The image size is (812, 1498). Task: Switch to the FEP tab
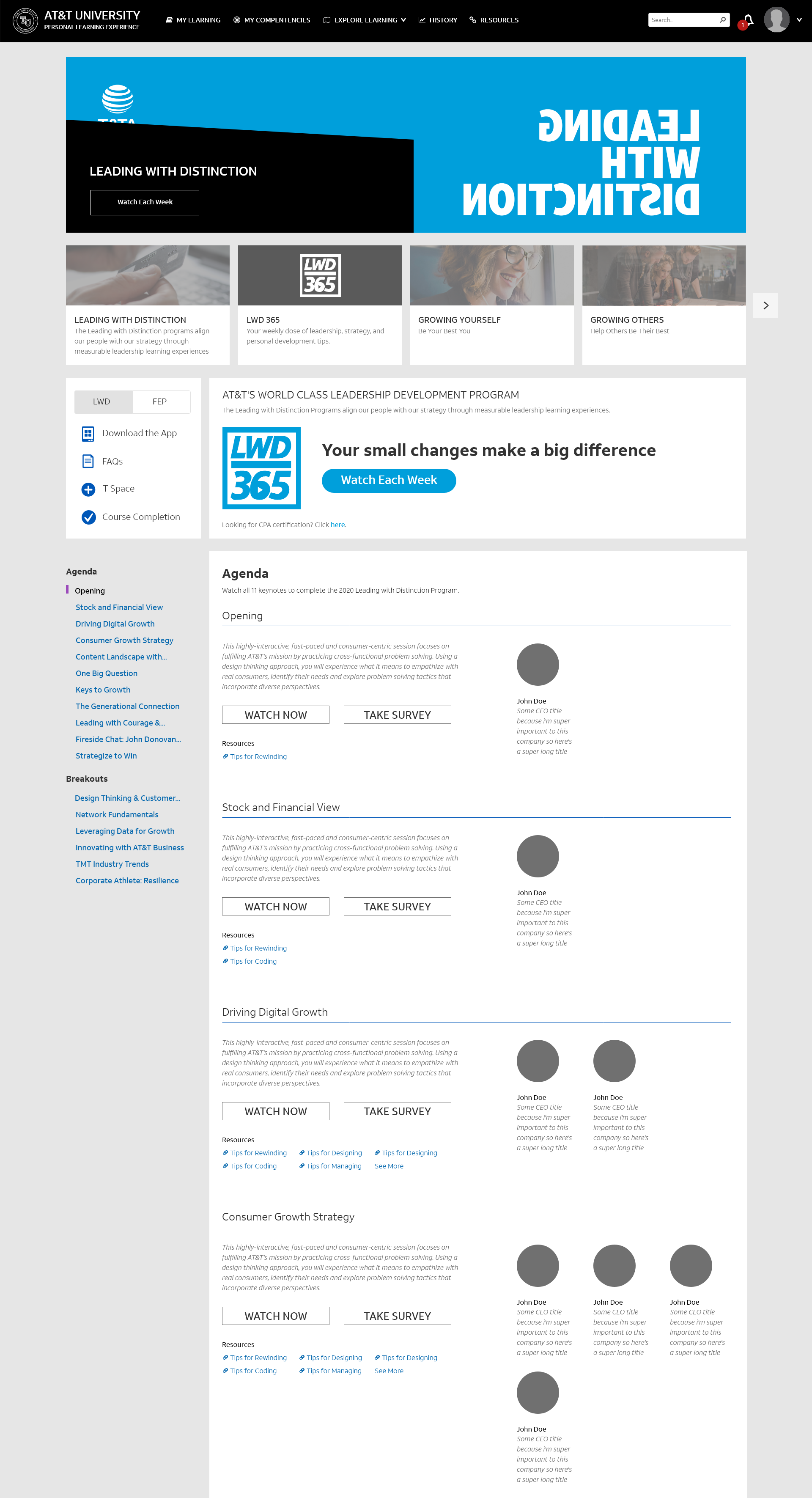pyautogui.click(x=161, y=402)
